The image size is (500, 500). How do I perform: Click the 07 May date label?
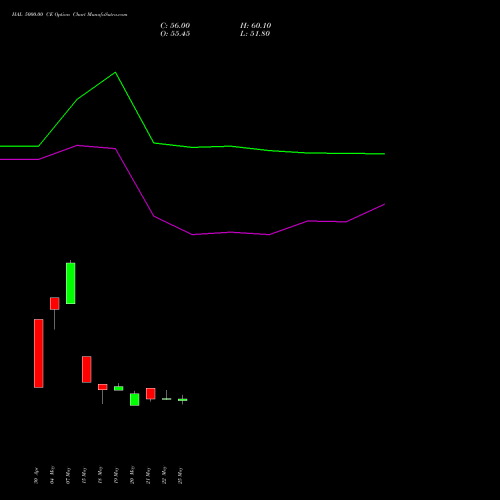coord(68,475)
